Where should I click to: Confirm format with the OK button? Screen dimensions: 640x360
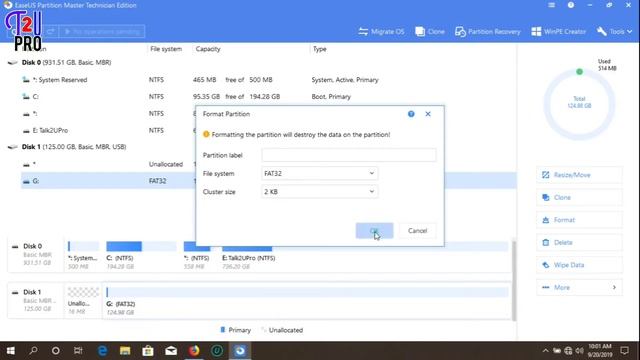374,231
